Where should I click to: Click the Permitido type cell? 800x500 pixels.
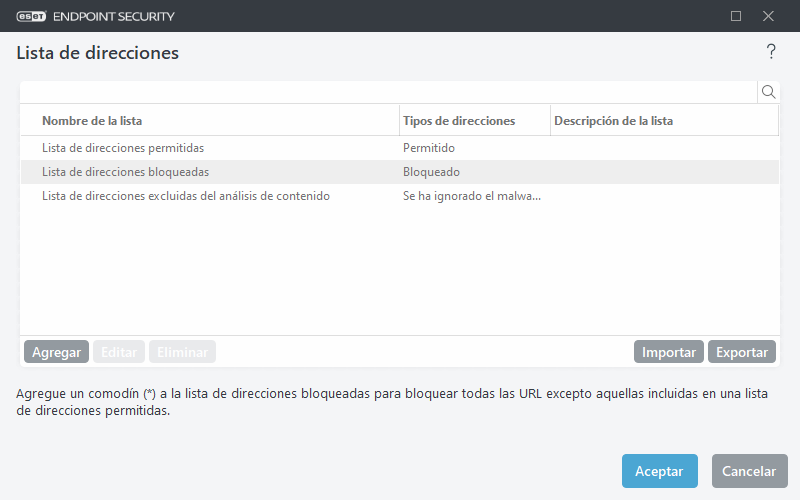tap(429, 148)
